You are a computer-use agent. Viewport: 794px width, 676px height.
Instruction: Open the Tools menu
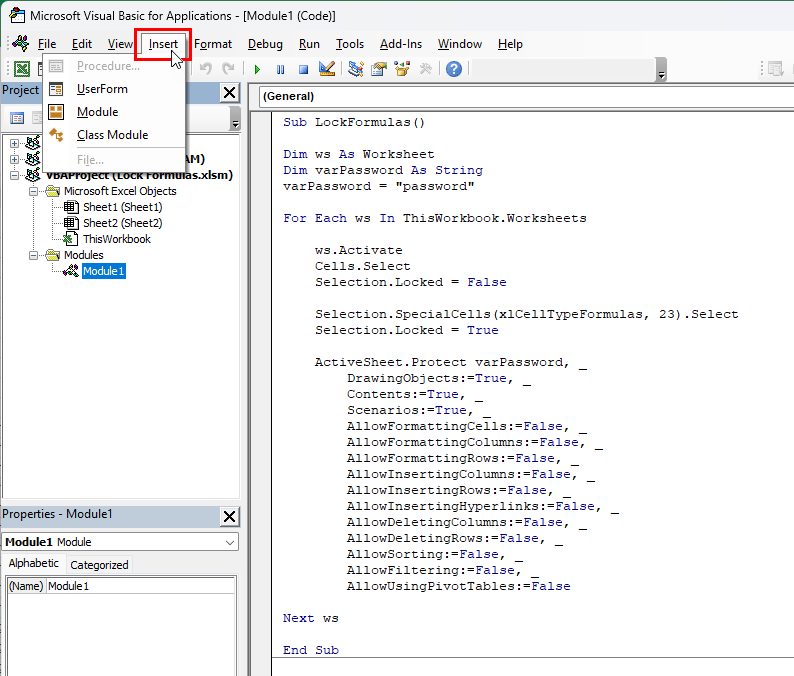pos(350,44)
